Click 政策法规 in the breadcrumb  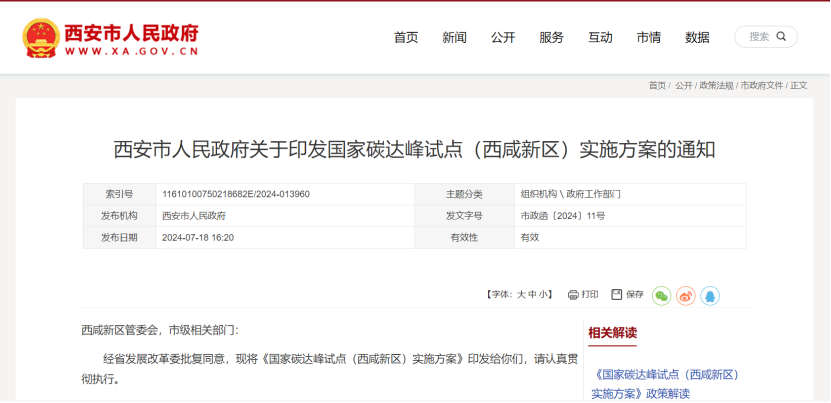click(x=716, y=86)
